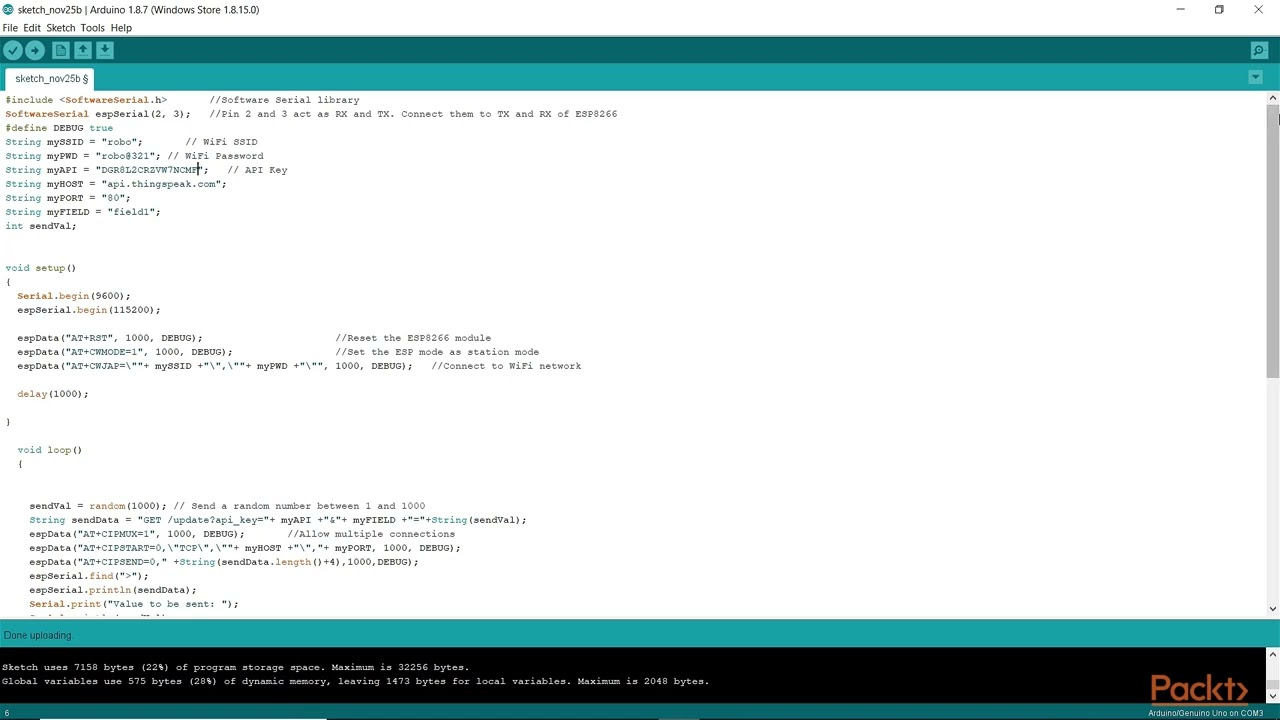Click the editor scrollbar down arrow
The width and height of the screenshot is (1280, 720).
(1272, 608)
